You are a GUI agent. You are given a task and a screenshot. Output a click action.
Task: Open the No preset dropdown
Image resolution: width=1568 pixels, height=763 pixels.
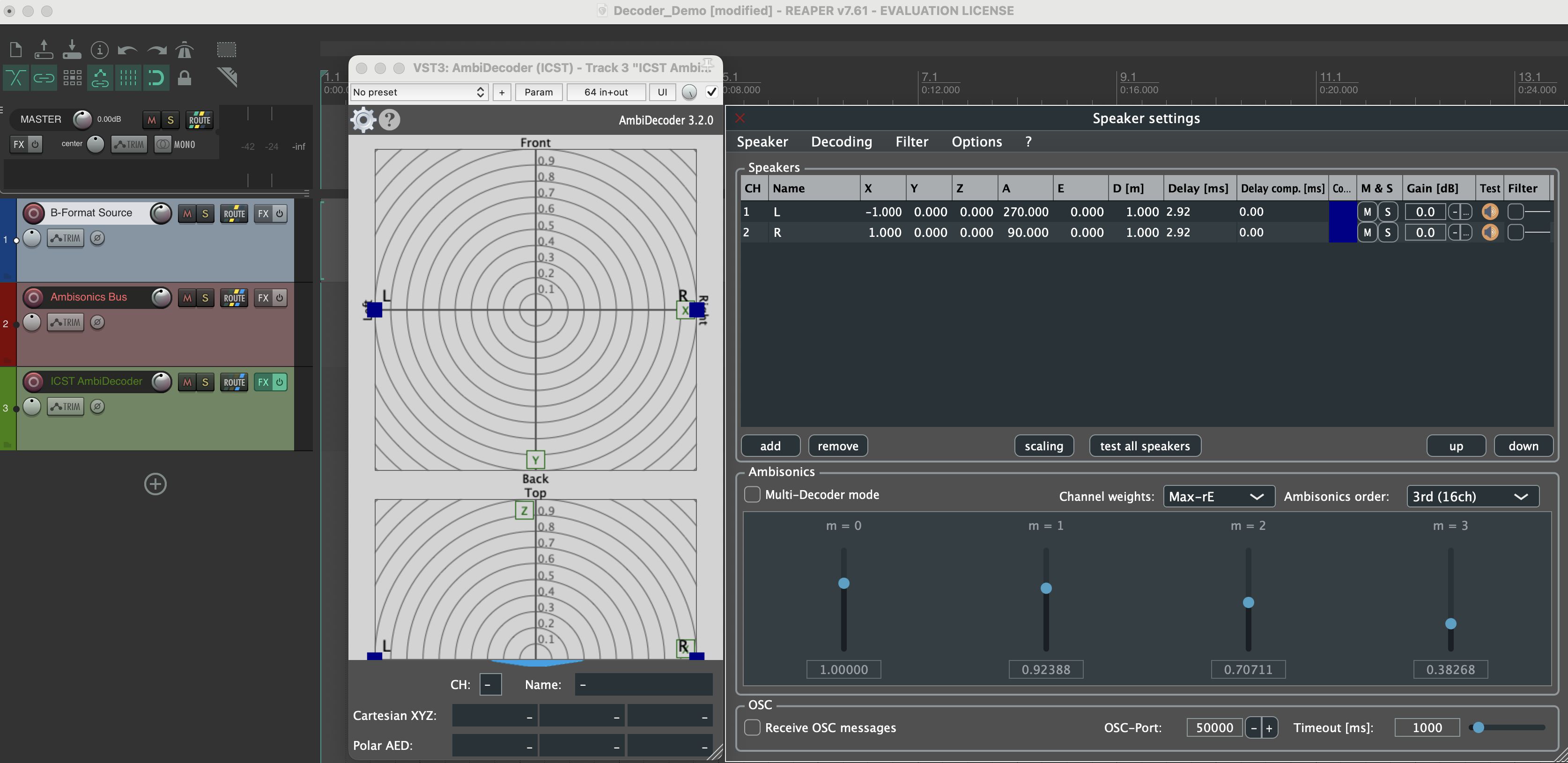coord(419,92)
